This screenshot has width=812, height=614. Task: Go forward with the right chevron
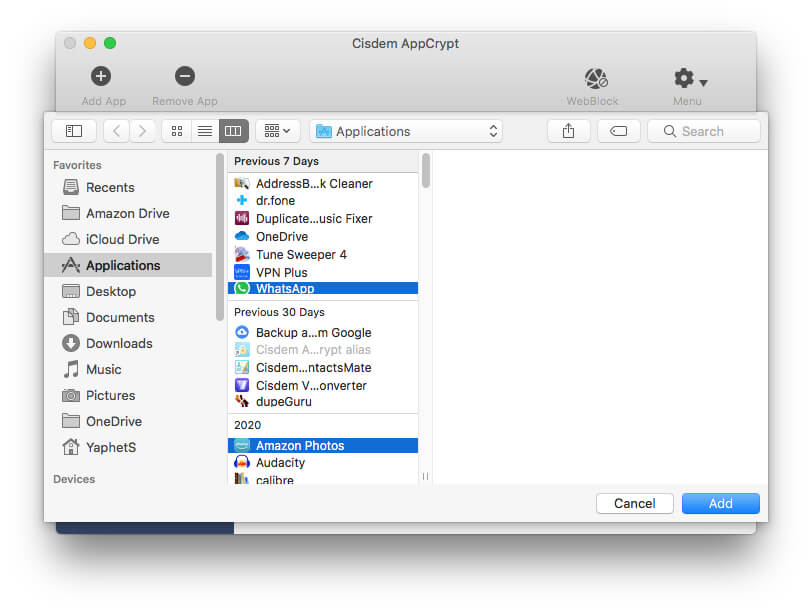142,131
